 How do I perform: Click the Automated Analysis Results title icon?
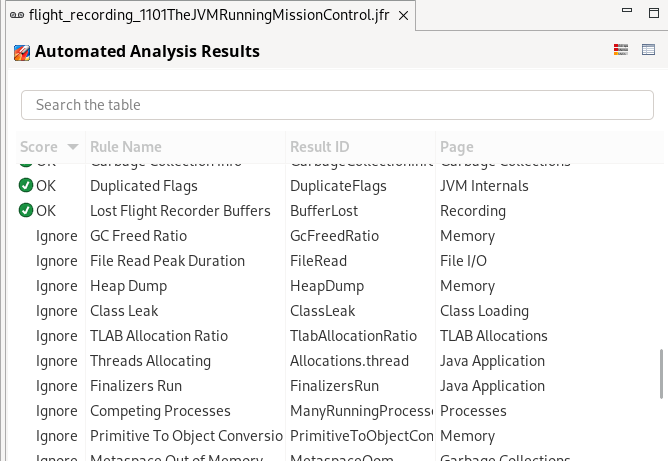(x=21, y=52)
